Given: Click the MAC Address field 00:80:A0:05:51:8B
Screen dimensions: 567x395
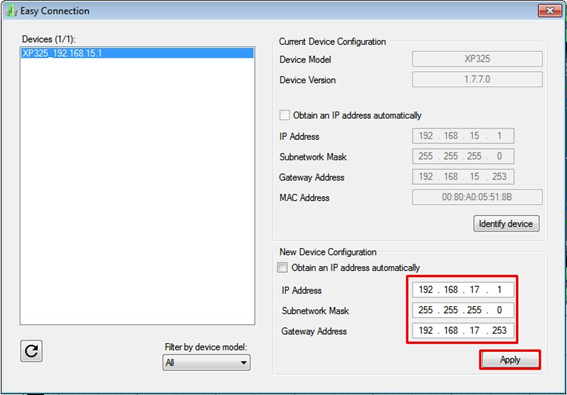Looking at the screenshot, I should (477, 197).
